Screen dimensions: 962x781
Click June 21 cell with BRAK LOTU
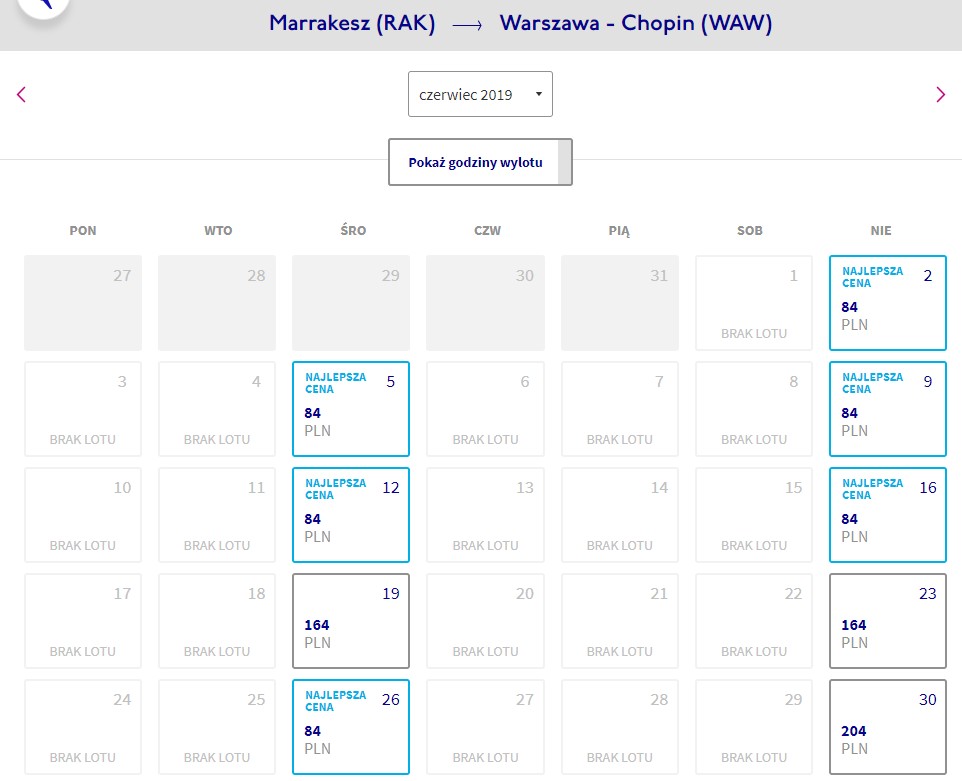point(620,621)
